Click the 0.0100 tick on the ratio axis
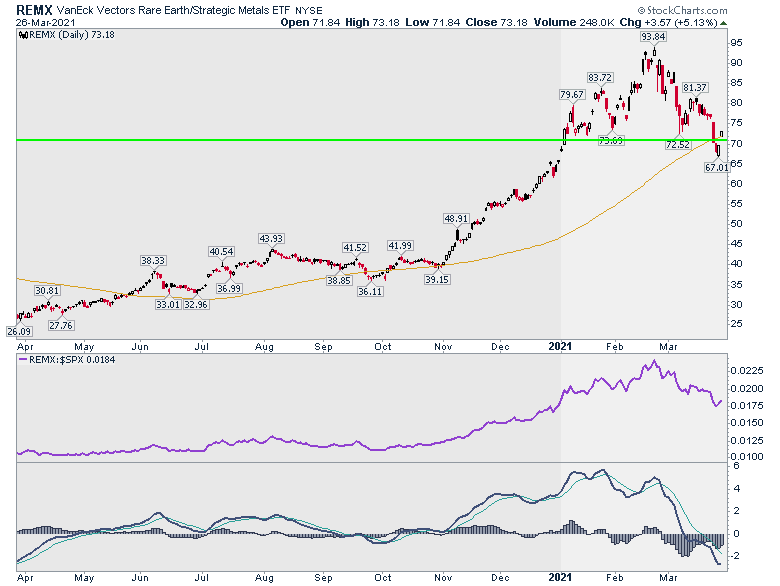The width and height of the screenshot is (780, 586). (746, 456)
